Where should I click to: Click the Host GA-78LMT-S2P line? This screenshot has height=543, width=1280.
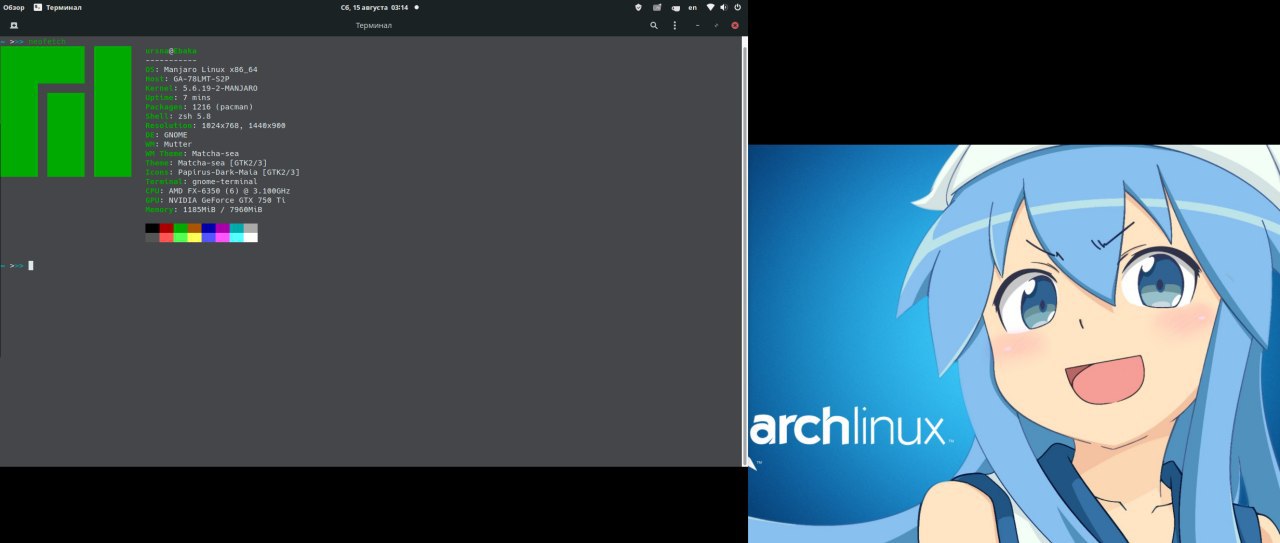[x=187, y=78]
